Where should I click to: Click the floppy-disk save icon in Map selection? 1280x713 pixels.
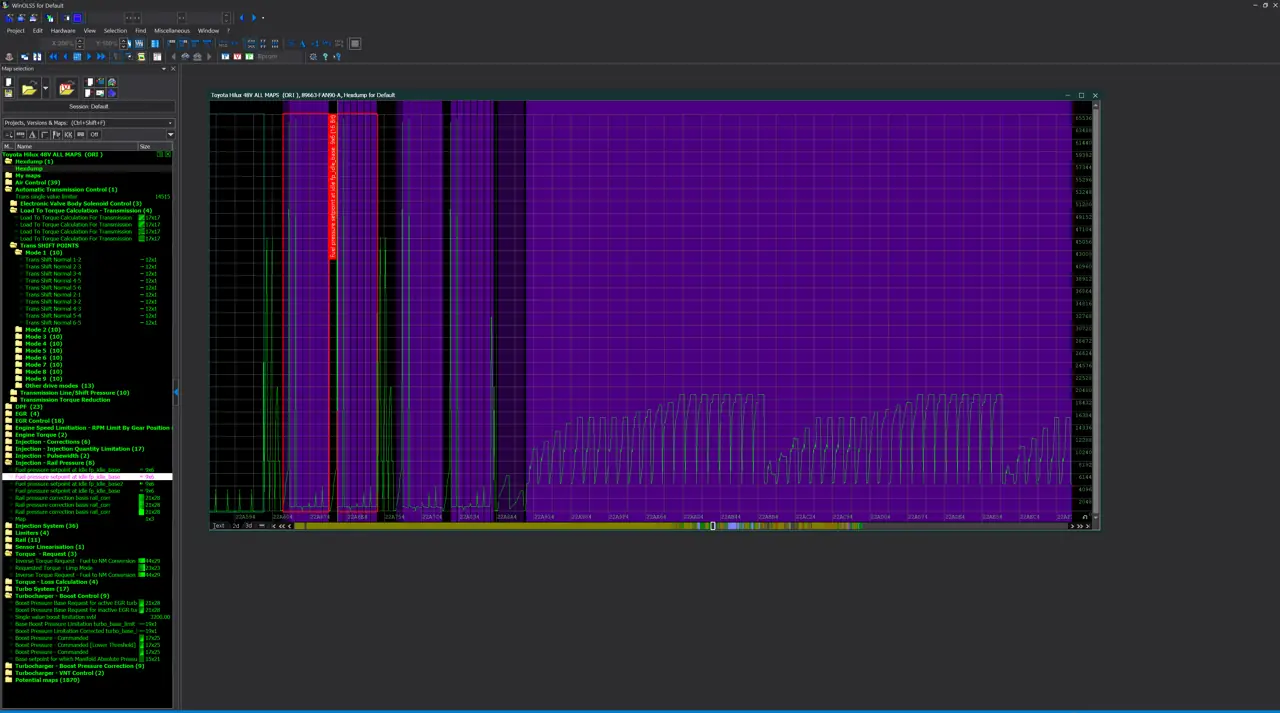(x=8, y=93)
